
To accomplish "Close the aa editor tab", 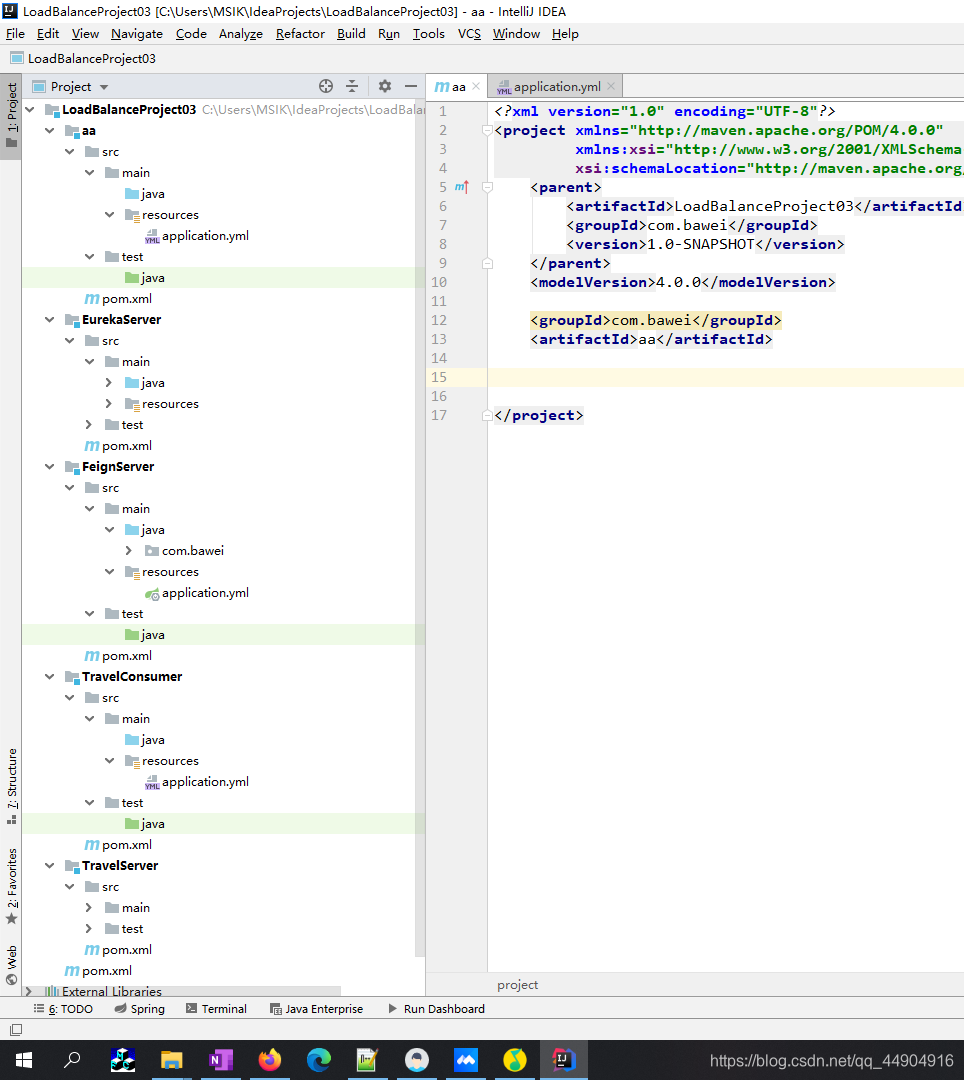I will click(x=476, y=87).
